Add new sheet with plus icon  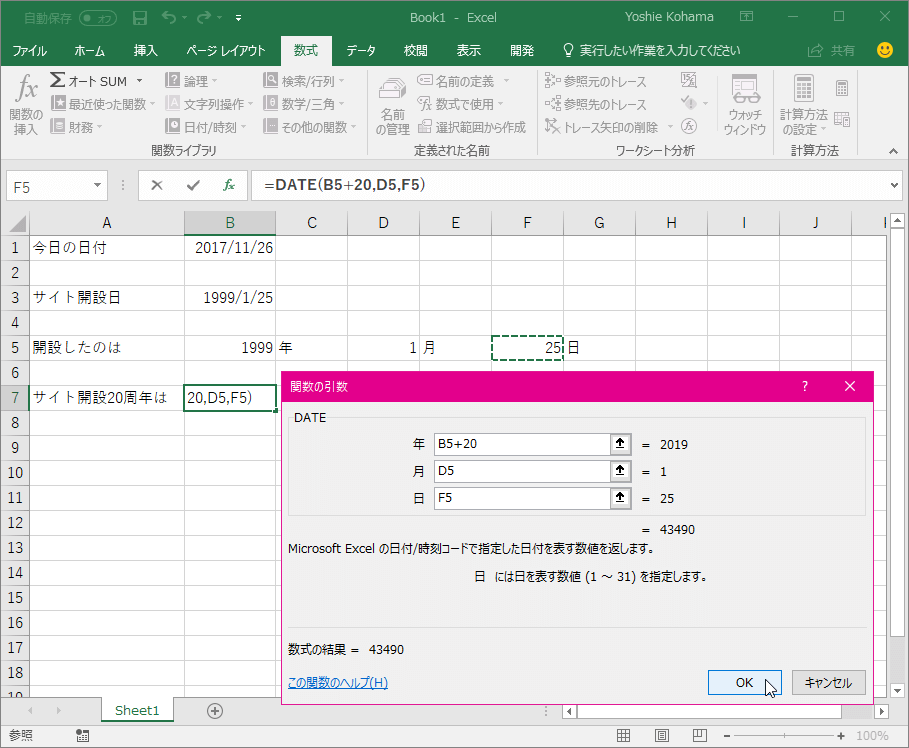[x=214, y=710]
